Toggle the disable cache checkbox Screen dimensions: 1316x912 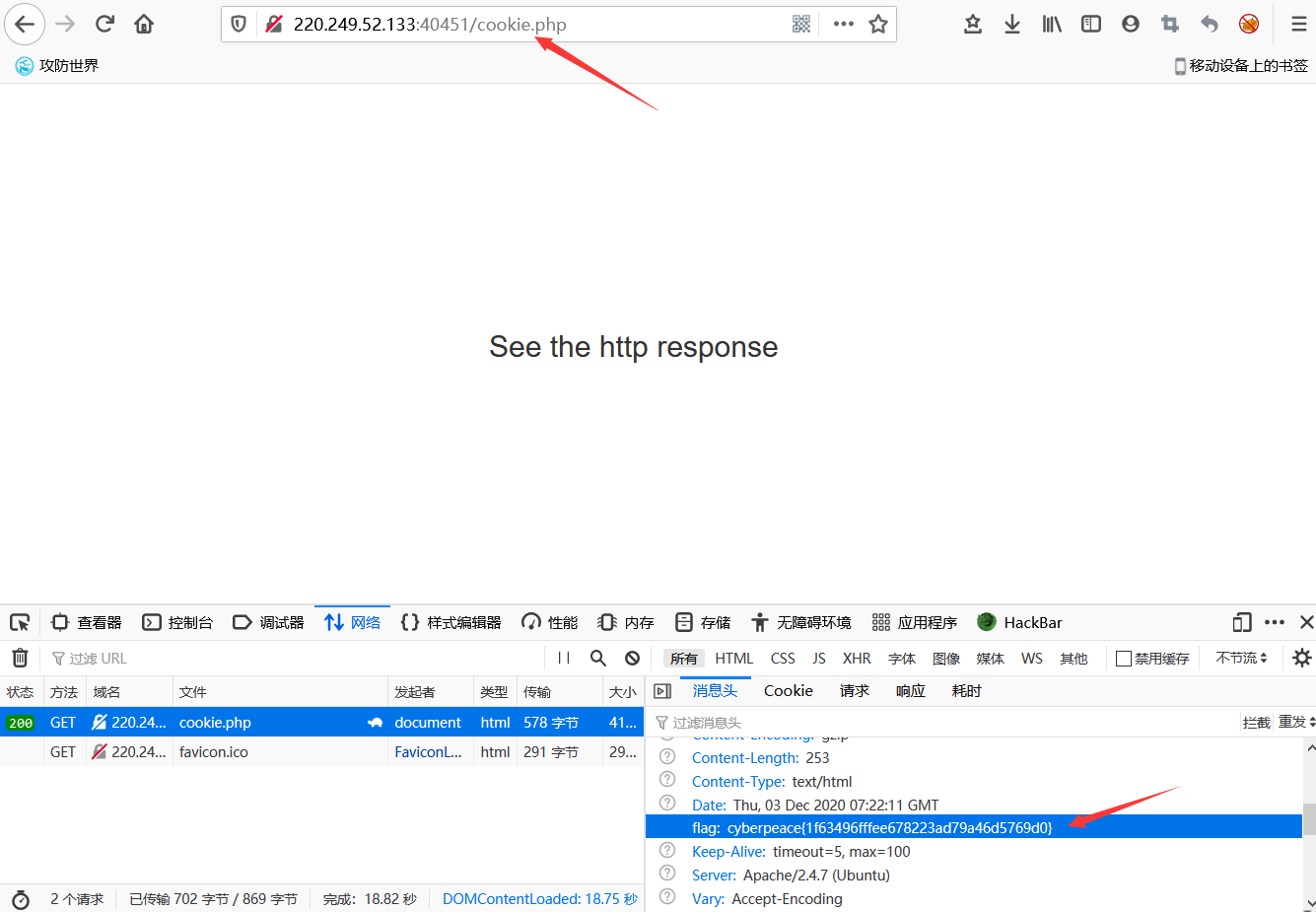click(1123, 659)
